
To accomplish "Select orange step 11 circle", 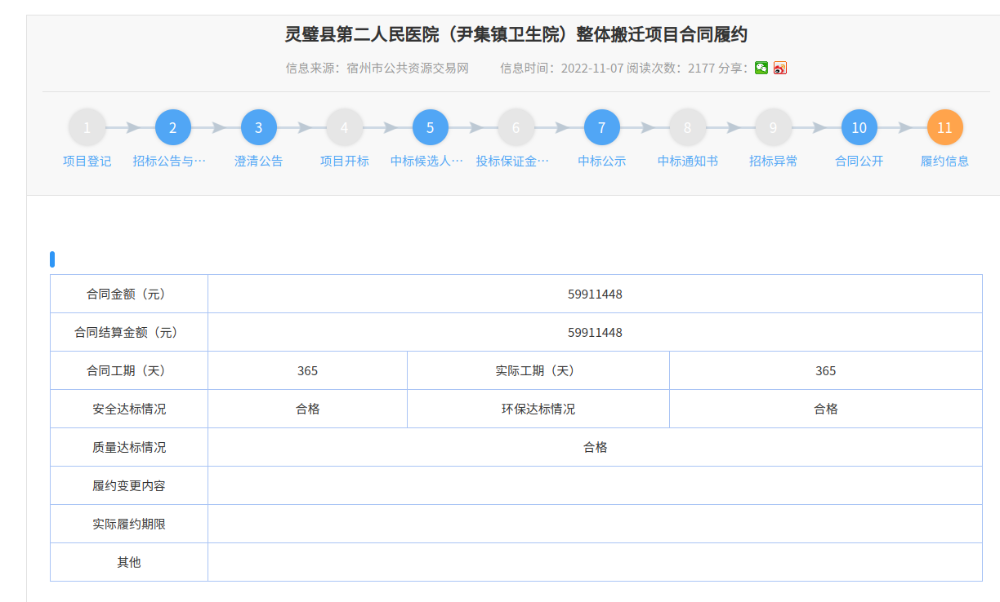I will (945, 128).
